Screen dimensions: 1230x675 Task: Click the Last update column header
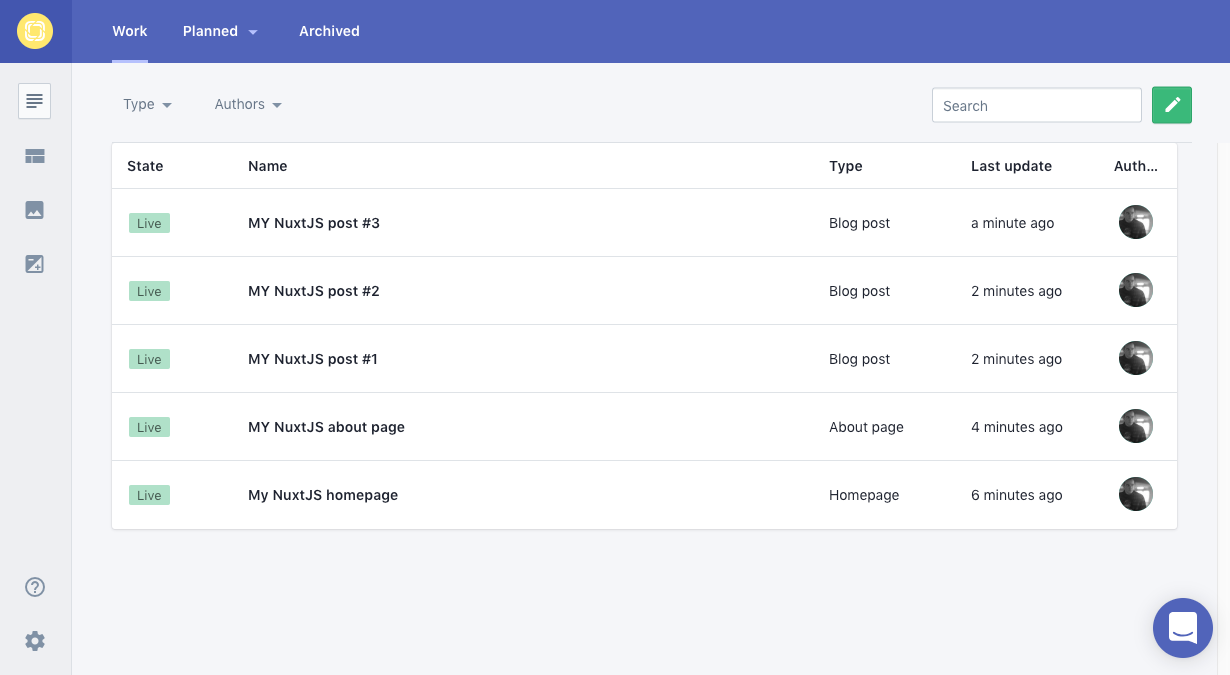[x=1011, y=166]
